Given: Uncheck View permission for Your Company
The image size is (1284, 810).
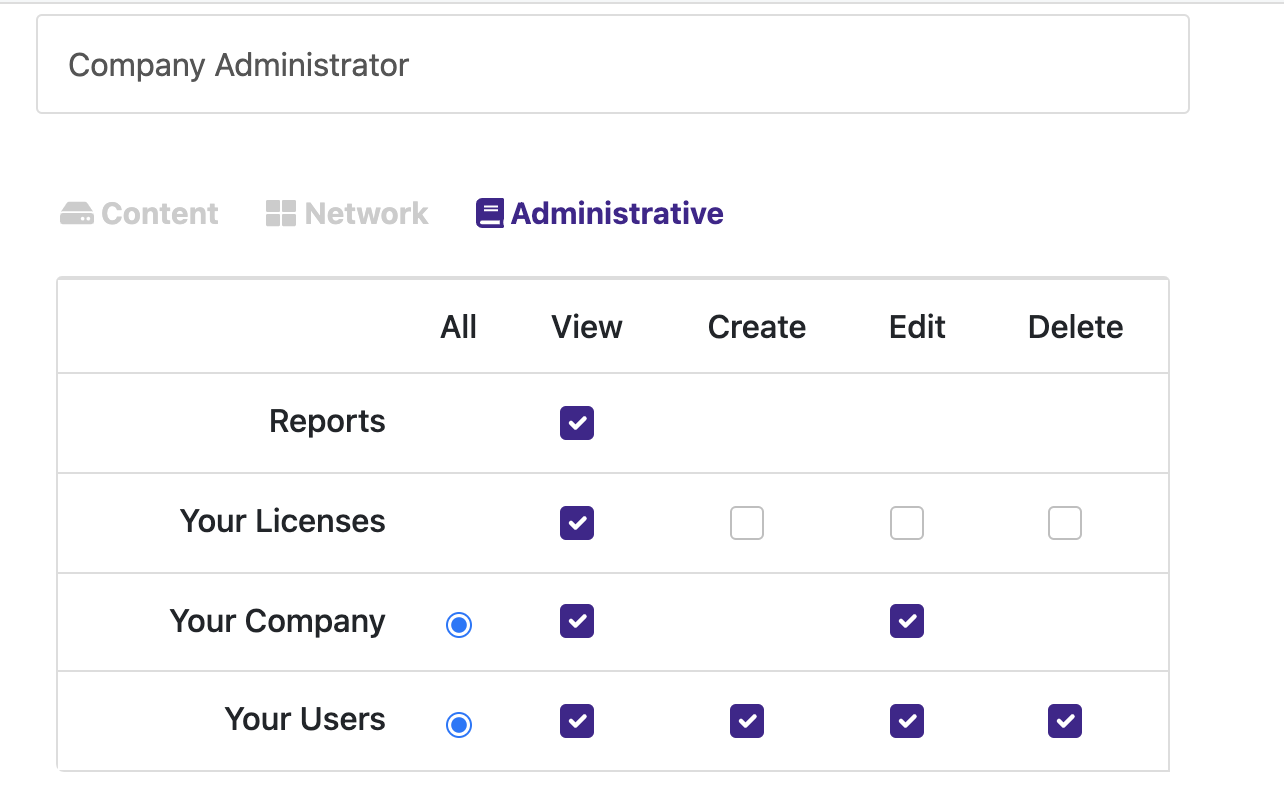Looking at the screenshot, I should (577, 621).
